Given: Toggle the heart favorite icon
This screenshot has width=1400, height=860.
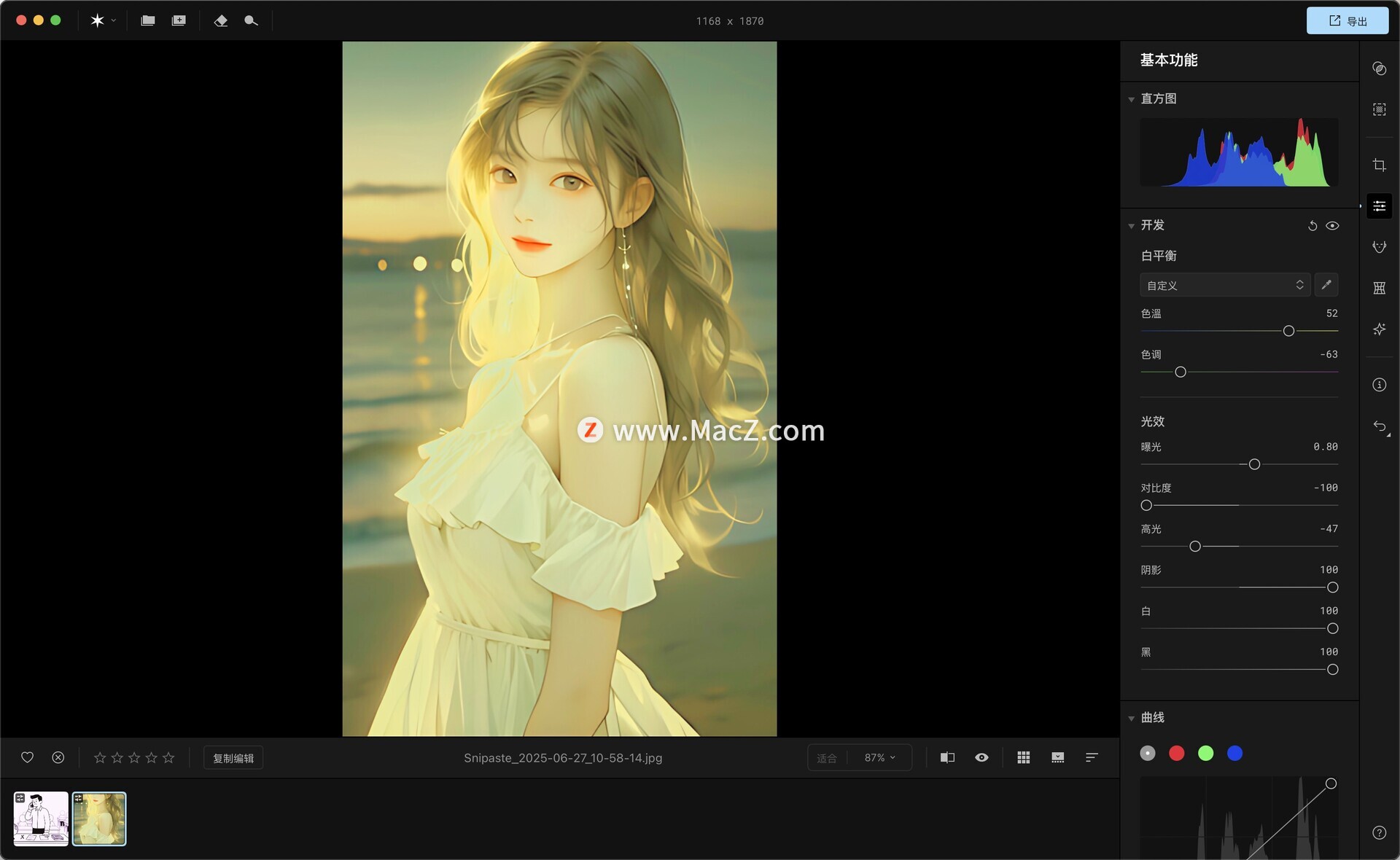Looking at the screenshot, I should click(27, 757).
